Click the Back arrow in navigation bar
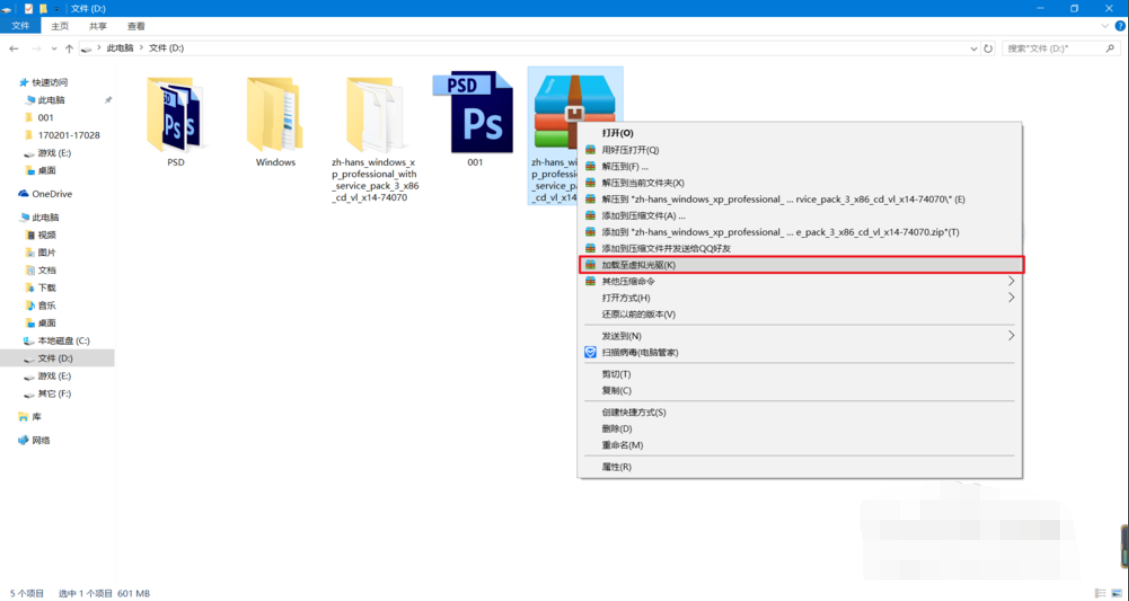 click(14, 48)
